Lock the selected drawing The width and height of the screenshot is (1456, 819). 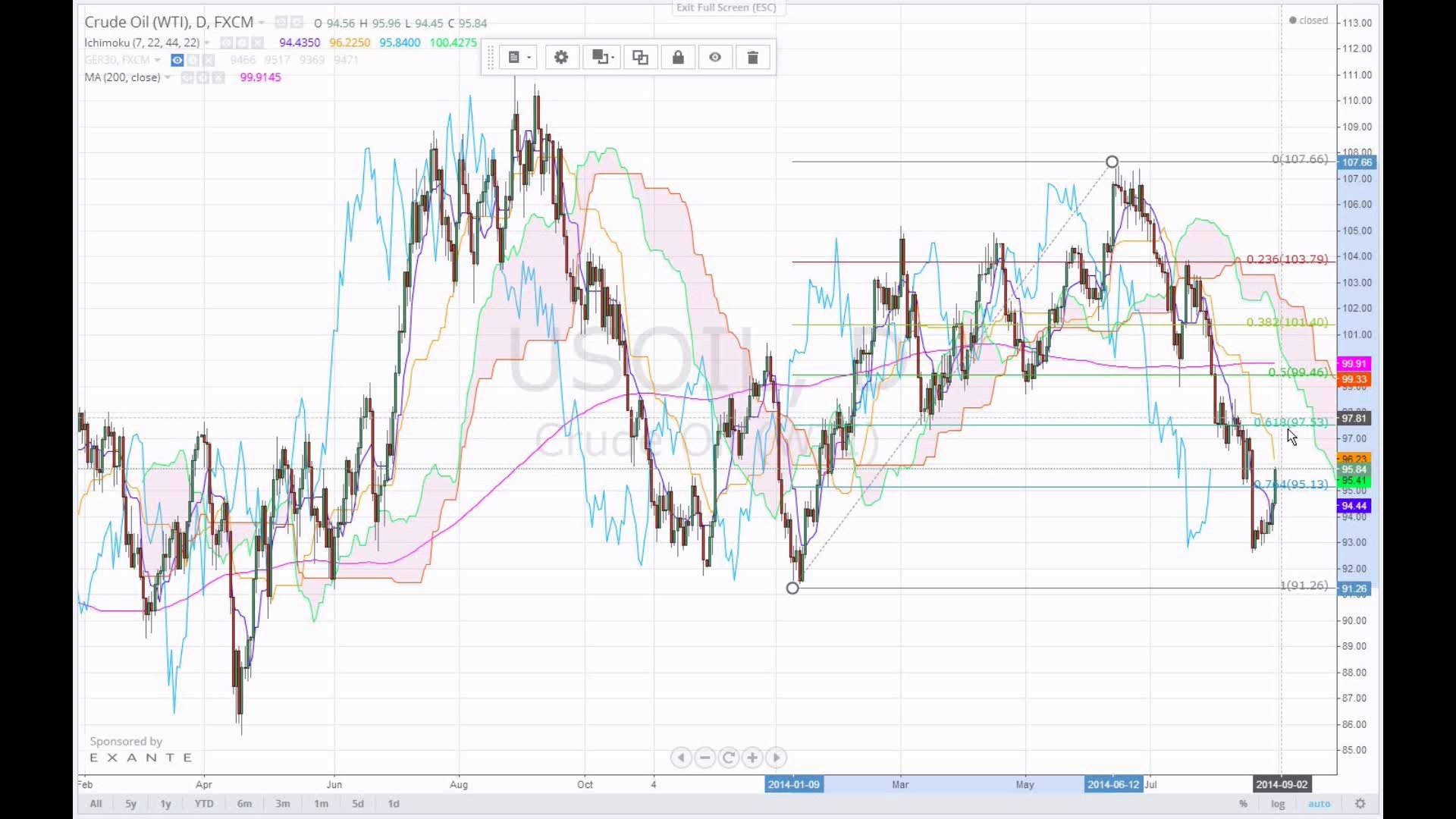(678, 58)
